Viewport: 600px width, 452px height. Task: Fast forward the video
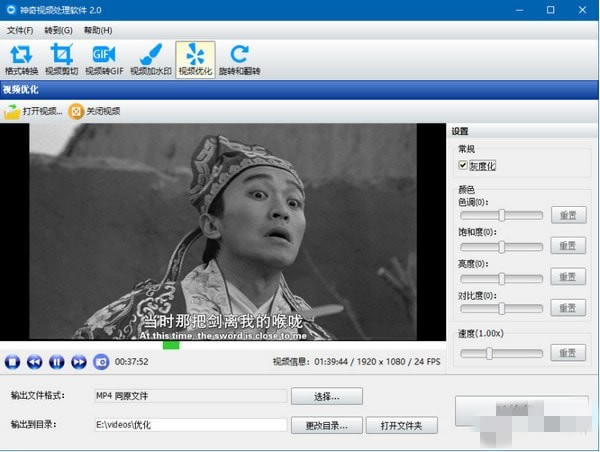79,362
